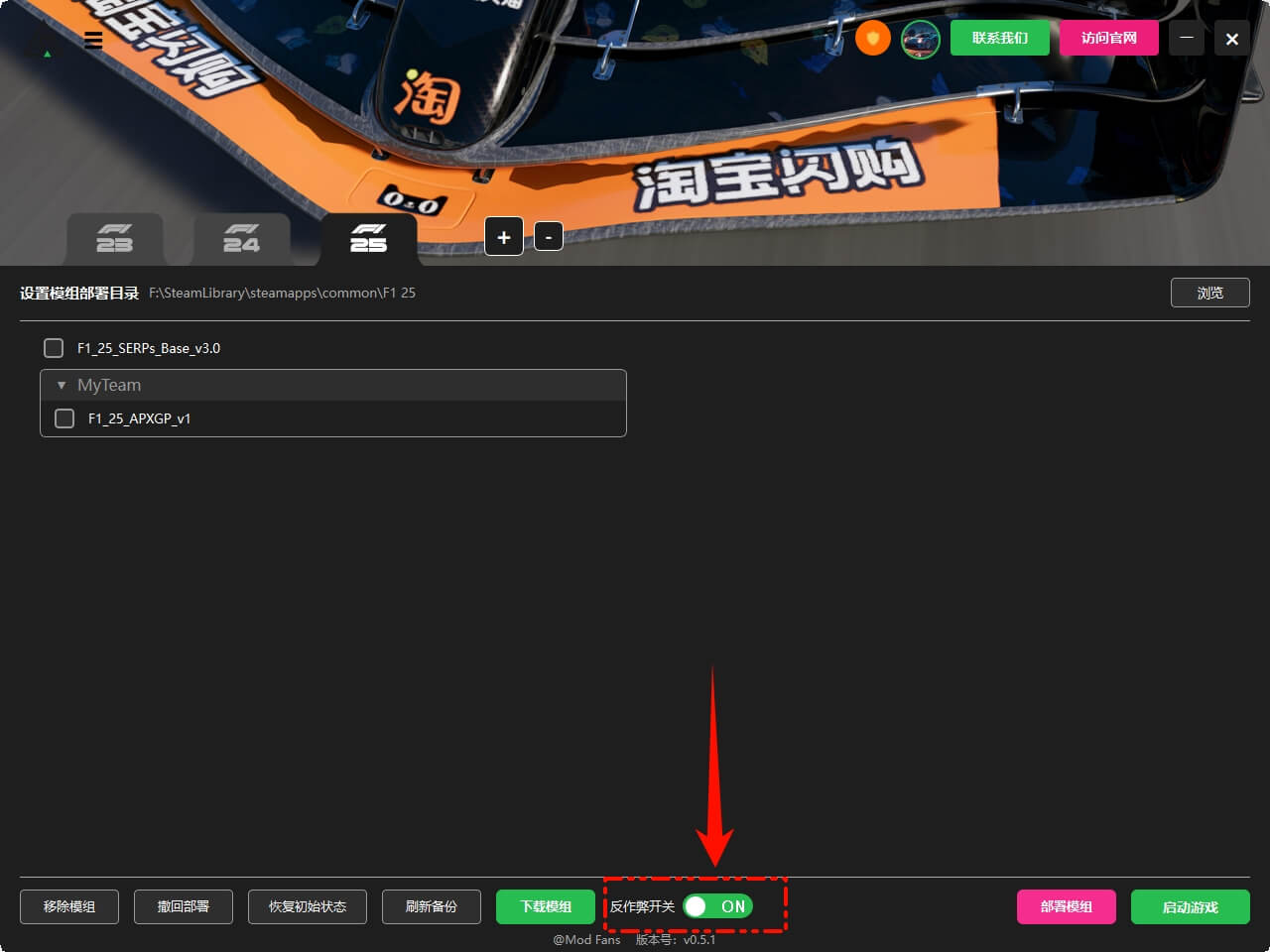
Task: Click the green 下载模组 button
Action: pos(546,906)
